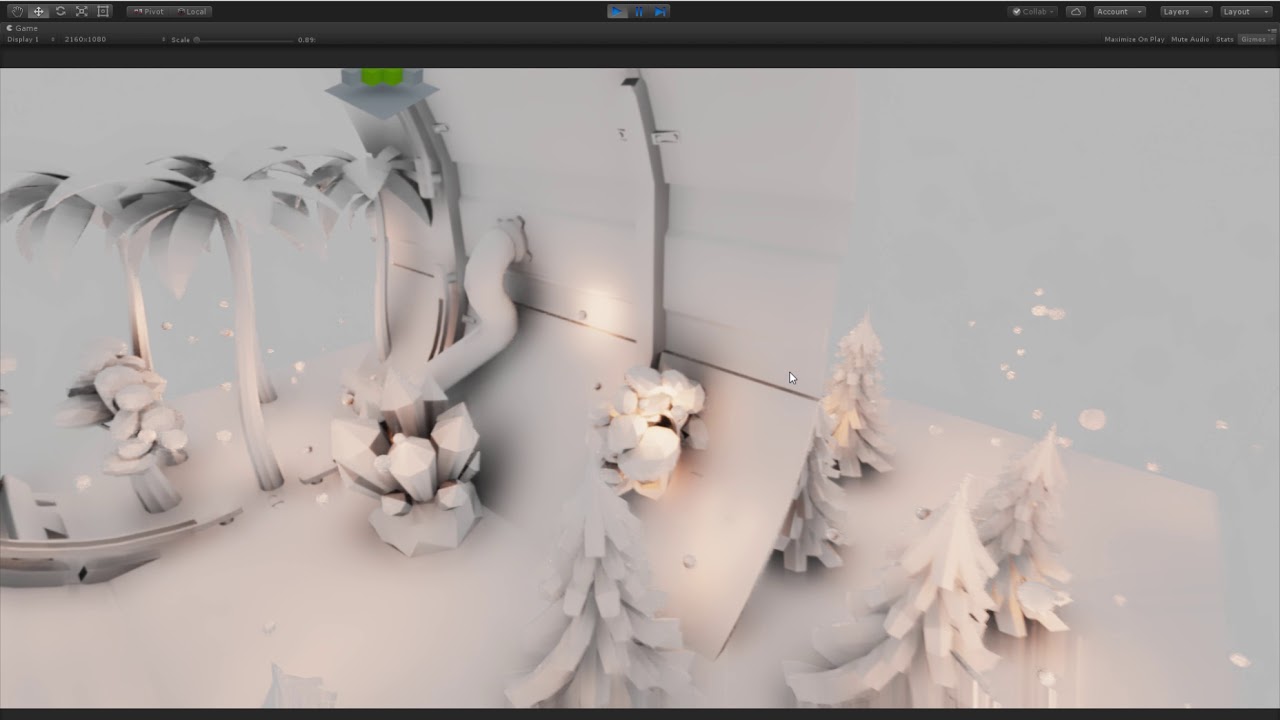Viewport: 1280px width, 720px height.
Task: Click the Play button
Action: point(617,11)
